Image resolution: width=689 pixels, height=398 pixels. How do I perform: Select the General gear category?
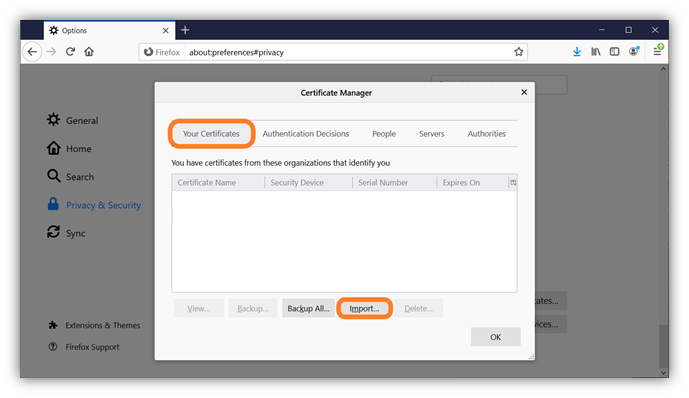coord(73,120)
